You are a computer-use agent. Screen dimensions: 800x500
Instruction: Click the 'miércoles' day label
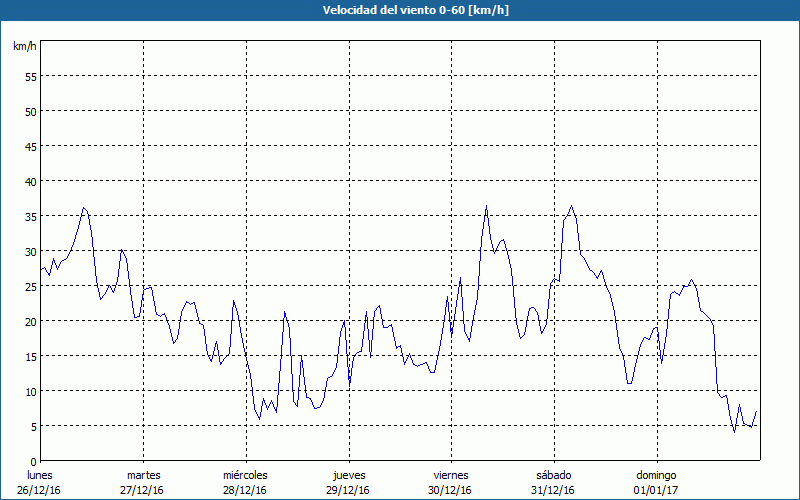(245, 475)
